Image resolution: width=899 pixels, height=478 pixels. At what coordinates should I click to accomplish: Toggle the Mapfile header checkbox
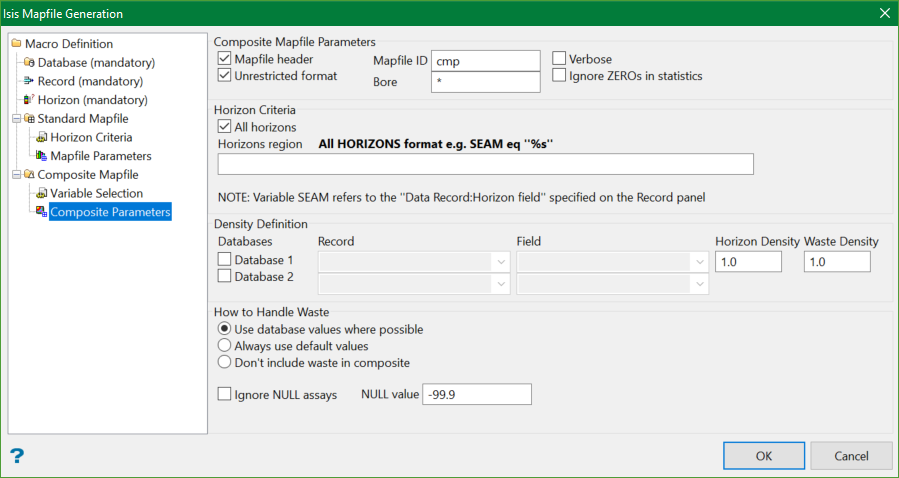[x=224, y=58]
